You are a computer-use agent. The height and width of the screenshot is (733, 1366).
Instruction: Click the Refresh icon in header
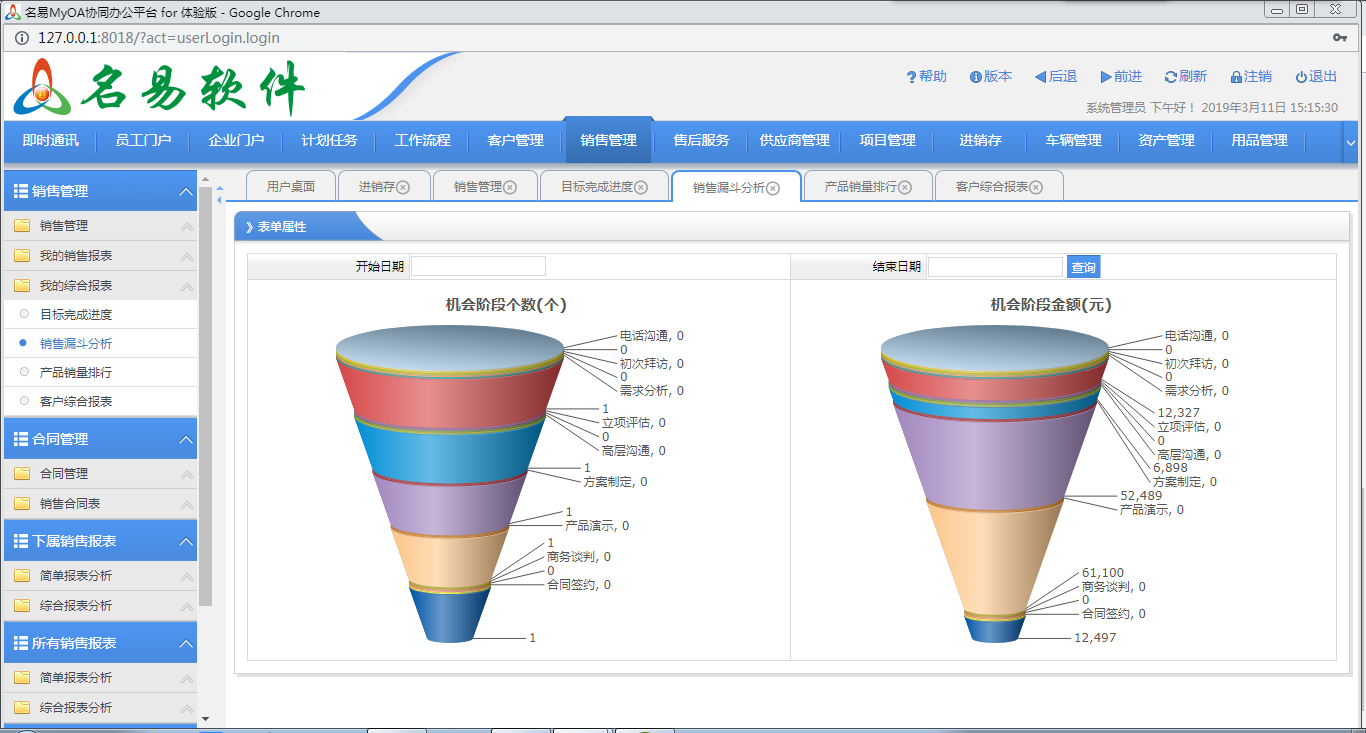1170,77
